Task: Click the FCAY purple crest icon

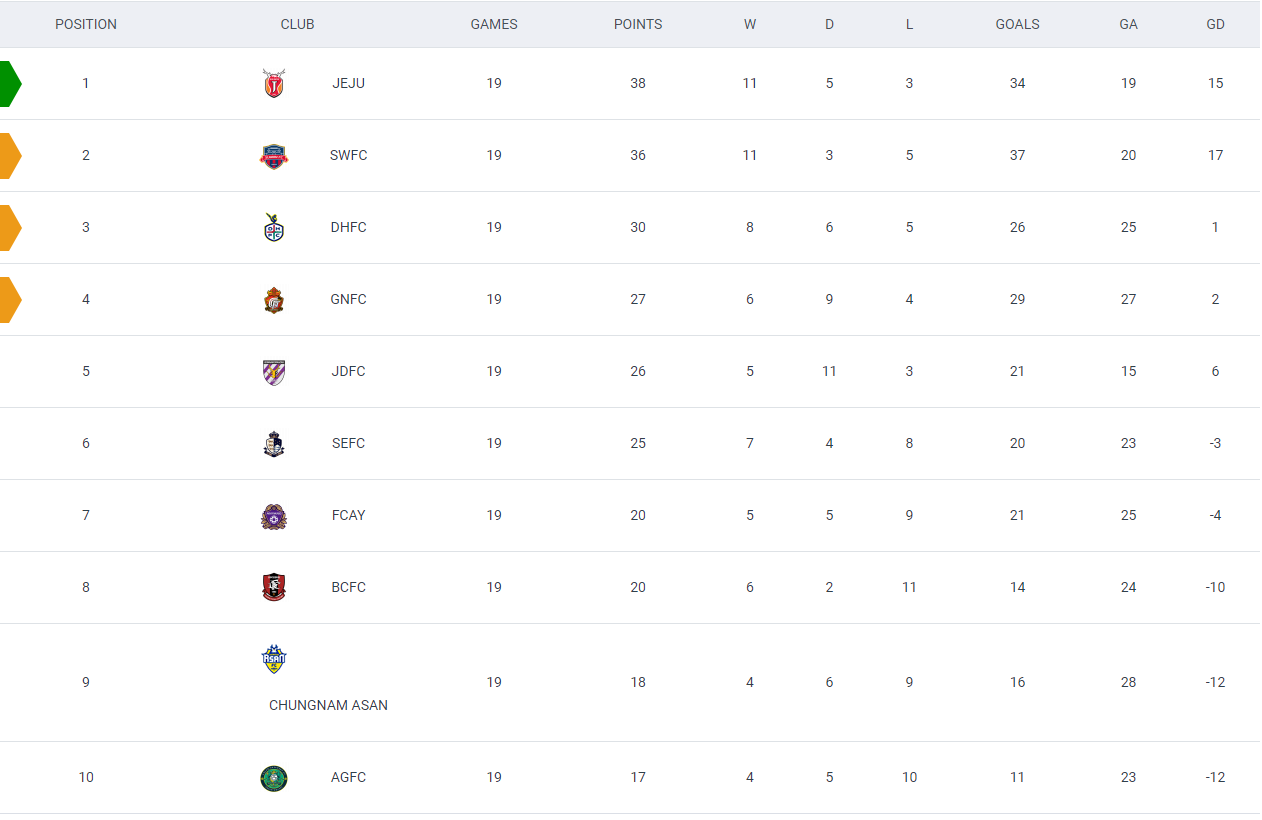Action: point(274,516)
